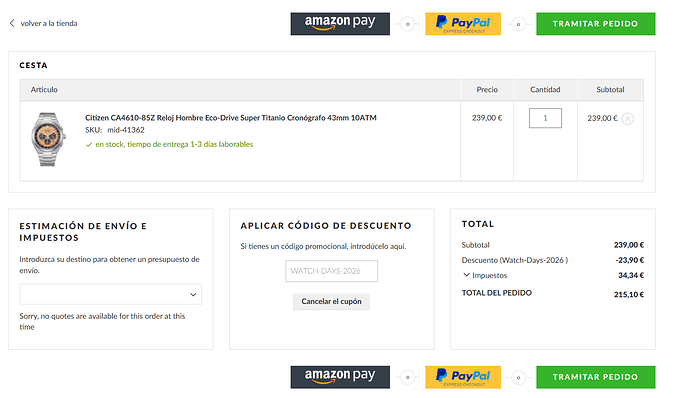Click the Articulo column header

click(44, 89)
